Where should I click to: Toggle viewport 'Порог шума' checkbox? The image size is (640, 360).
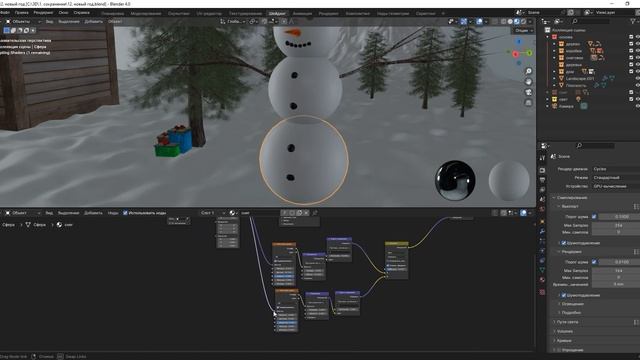(594, 217)
